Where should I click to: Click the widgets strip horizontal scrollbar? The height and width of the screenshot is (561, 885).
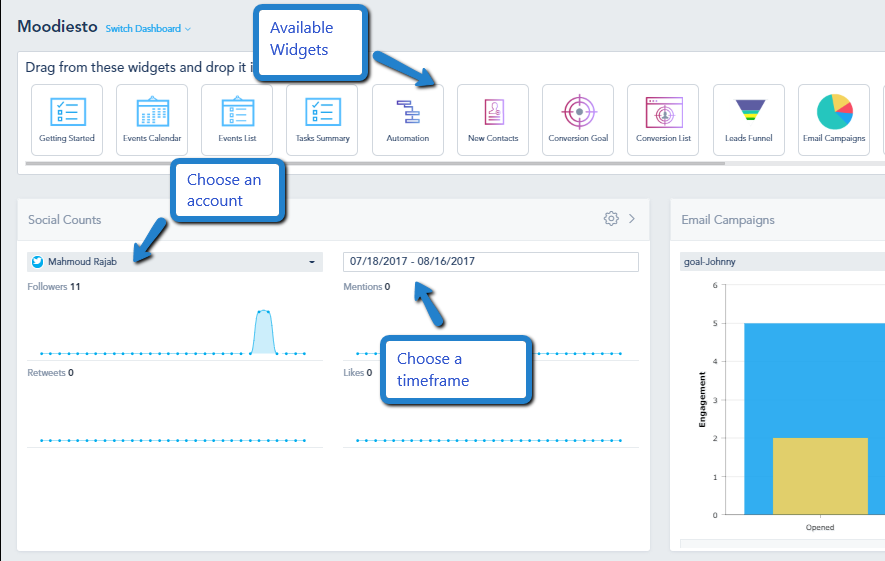375,164
